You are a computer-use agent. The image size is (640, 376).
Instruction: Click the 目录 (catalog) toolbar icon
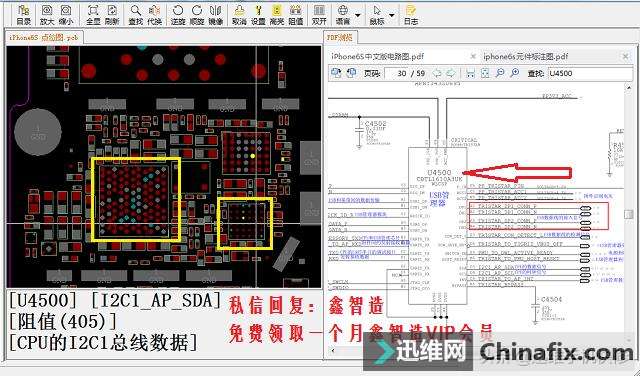coord(23,15)
